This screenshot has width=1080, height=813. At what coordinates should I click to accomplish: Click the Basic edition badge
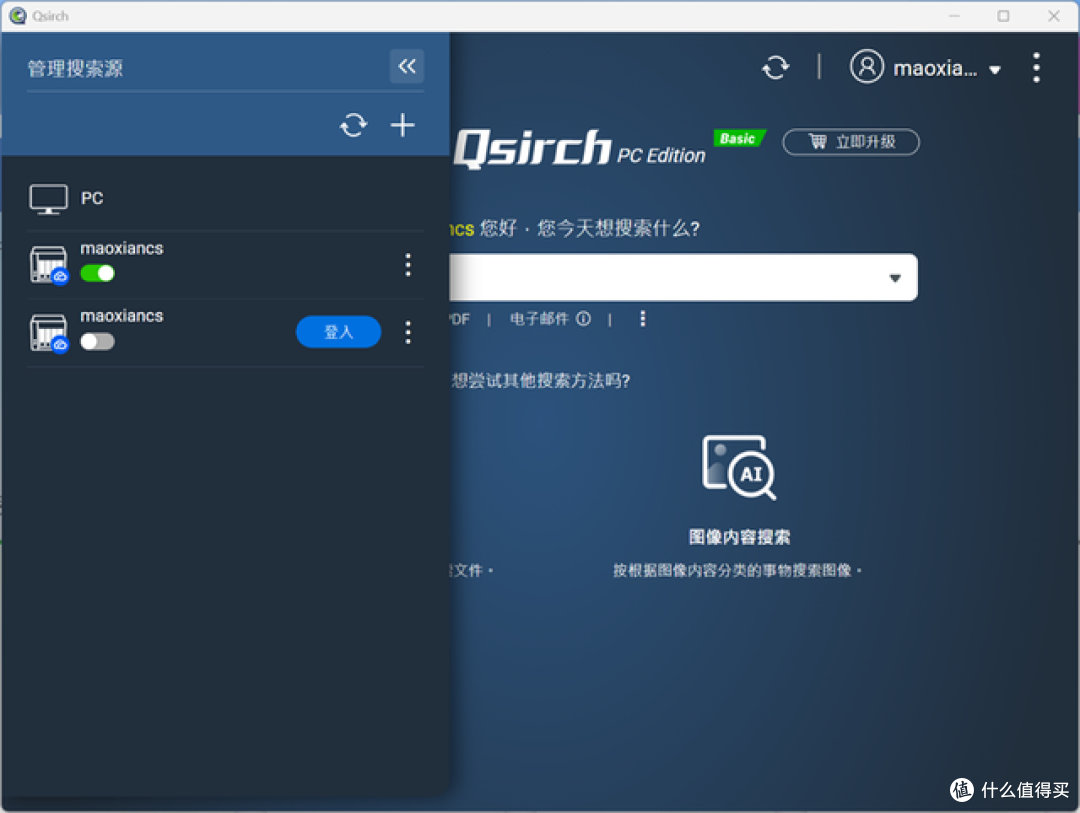[x=738, y=138]
